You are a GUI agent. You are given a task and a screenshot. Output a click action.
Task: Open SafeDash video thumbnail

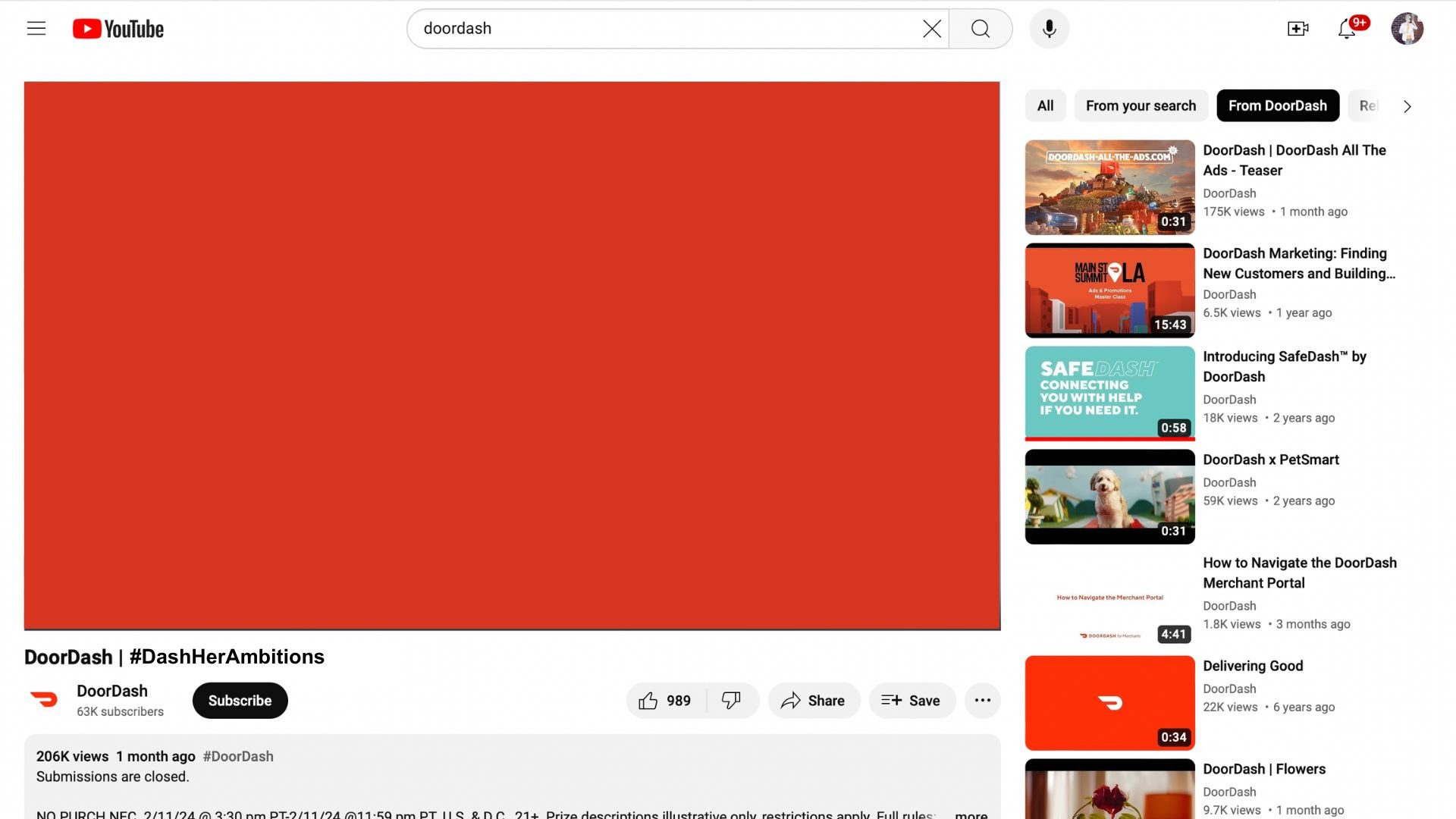(x=1110, y=394)
